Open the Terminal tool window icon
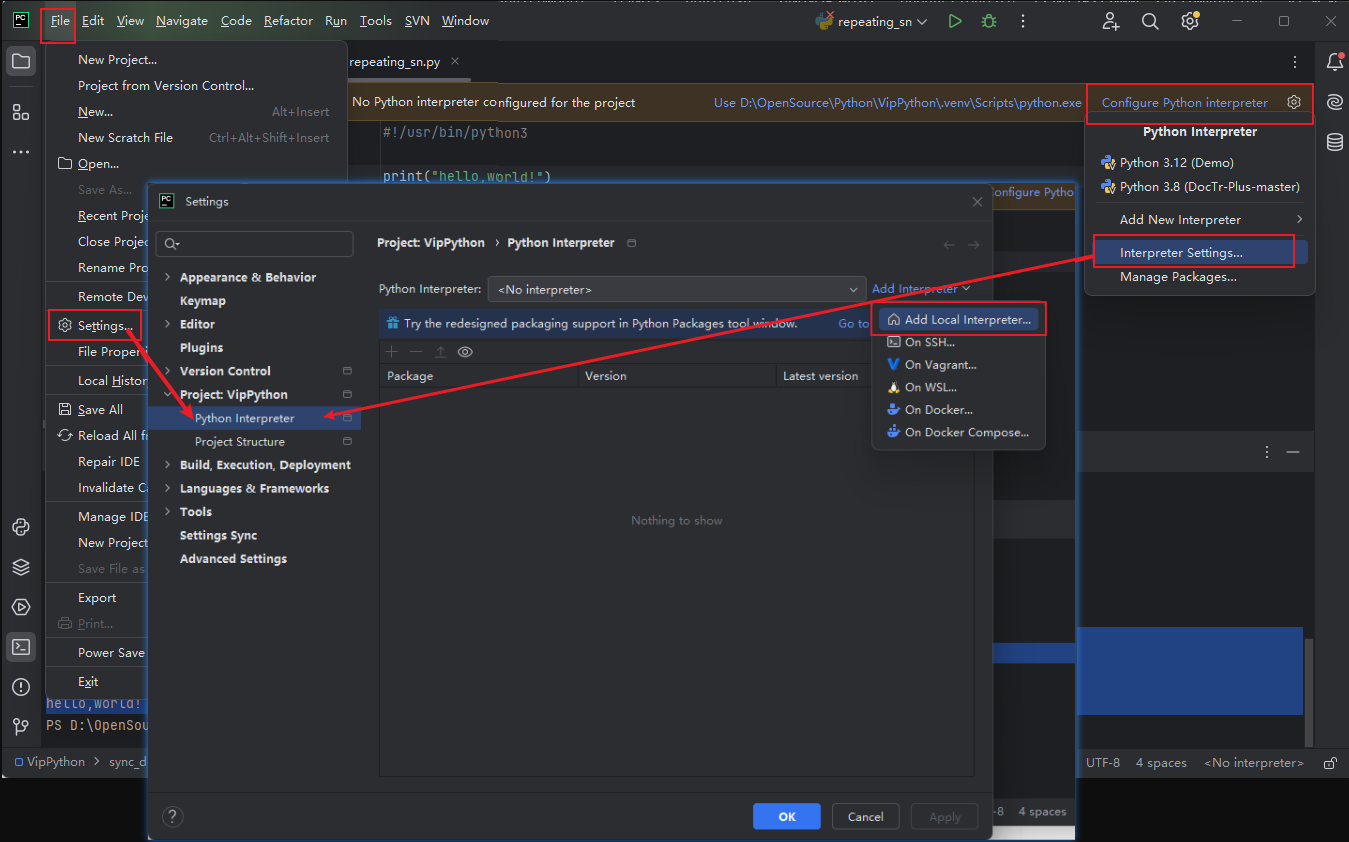1349x842 pixels. coord(20,647)
